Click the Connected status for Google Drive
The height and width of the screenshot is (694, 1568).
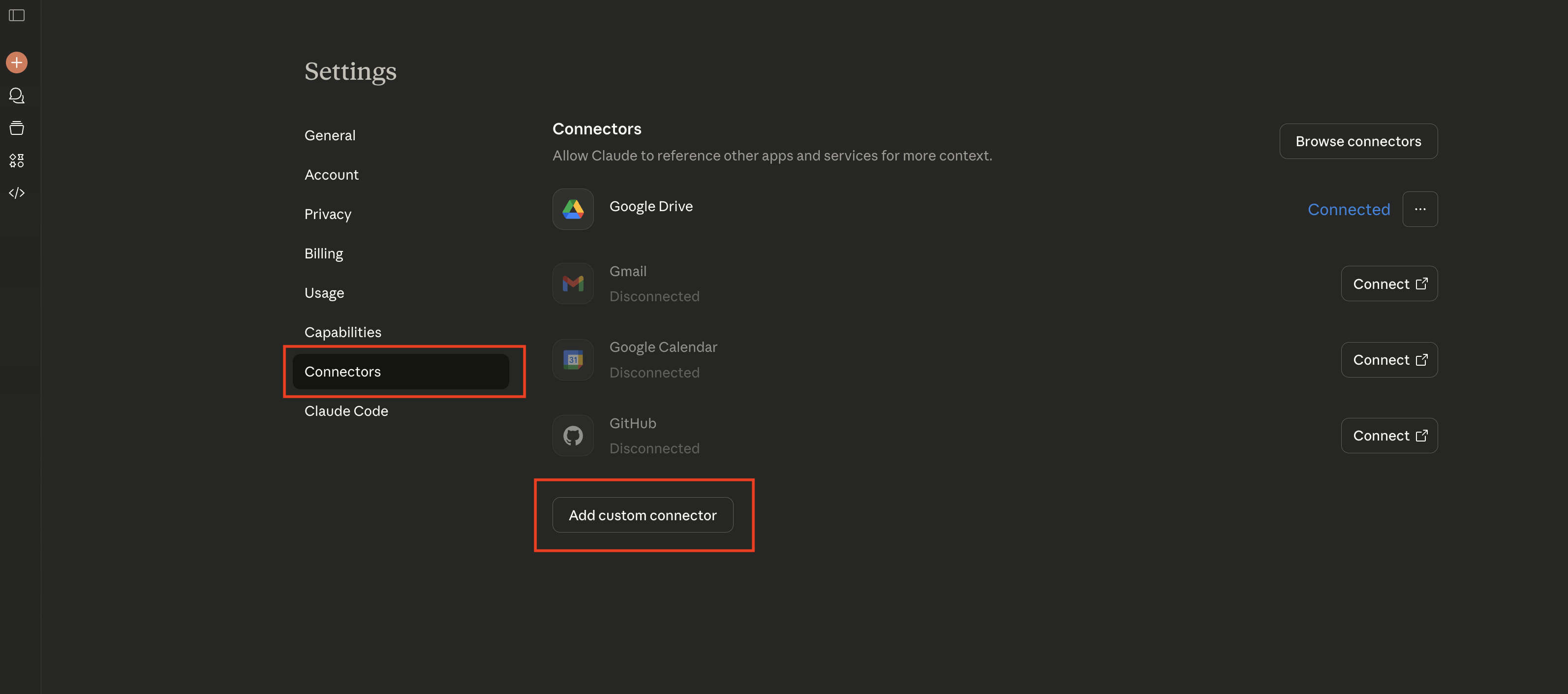(x=1349, y=209)
